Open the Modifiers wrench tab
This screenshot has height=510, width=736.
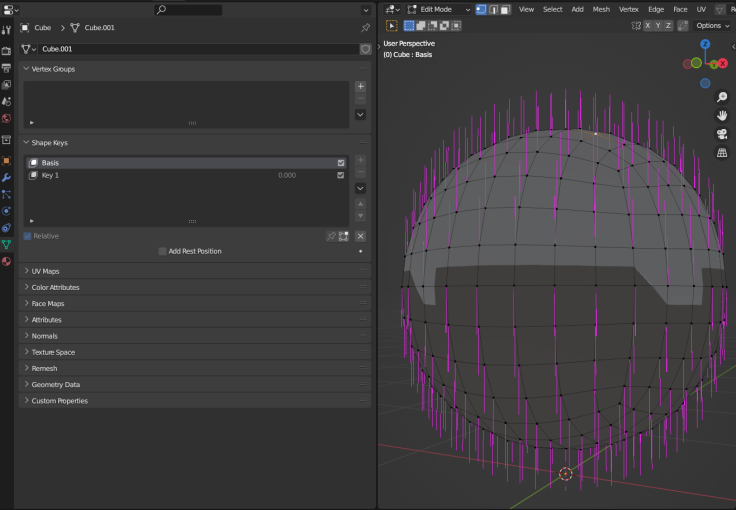click(x=7, y=177)
